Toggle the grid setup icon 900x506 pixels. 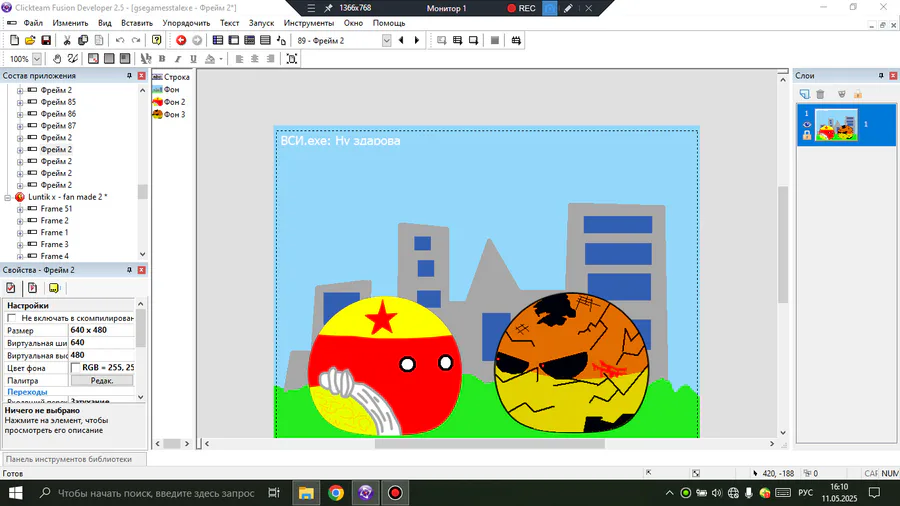[93, 59]
